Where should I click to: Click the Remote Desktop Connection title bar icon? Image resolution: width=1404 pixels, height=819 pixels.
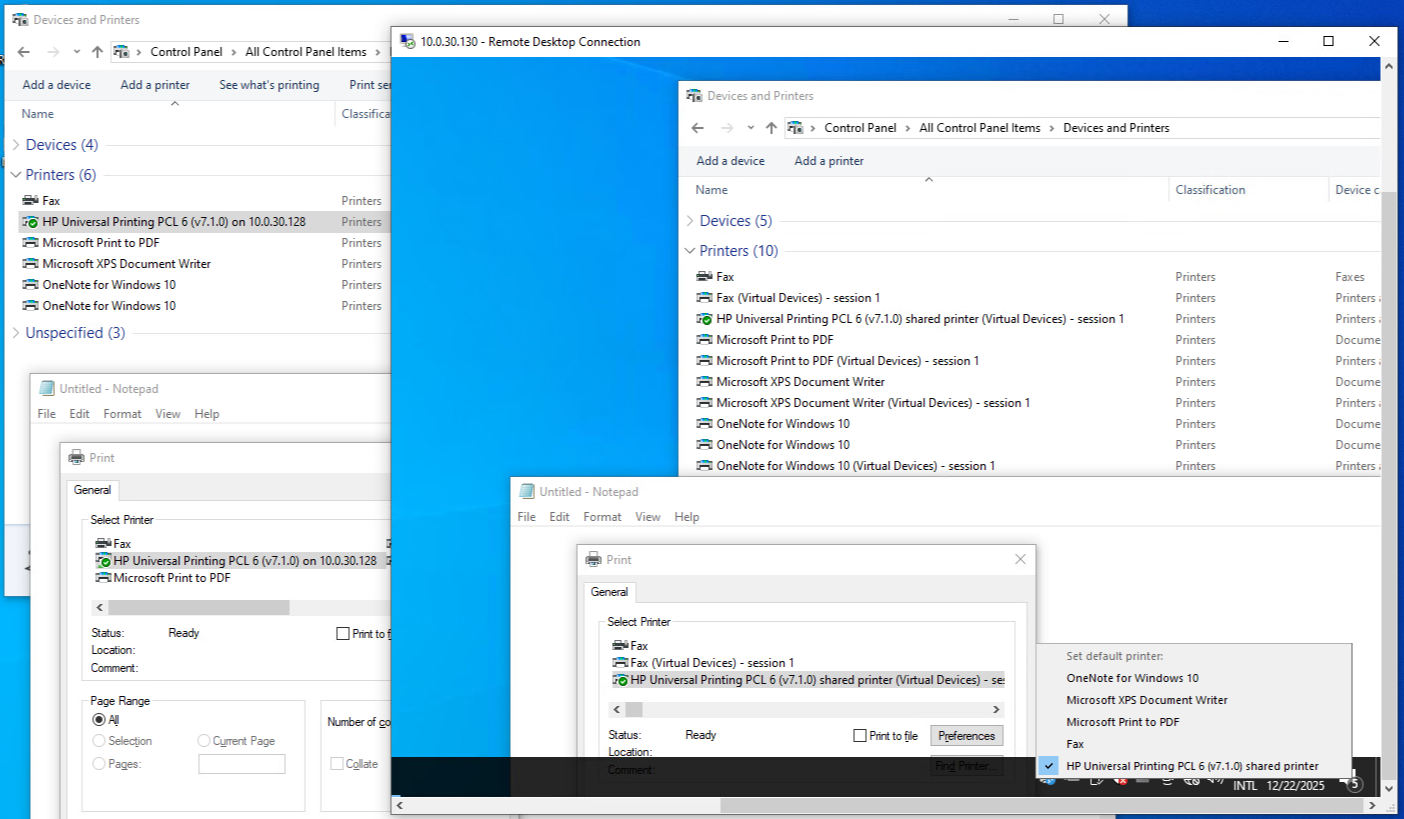[407, 41]
